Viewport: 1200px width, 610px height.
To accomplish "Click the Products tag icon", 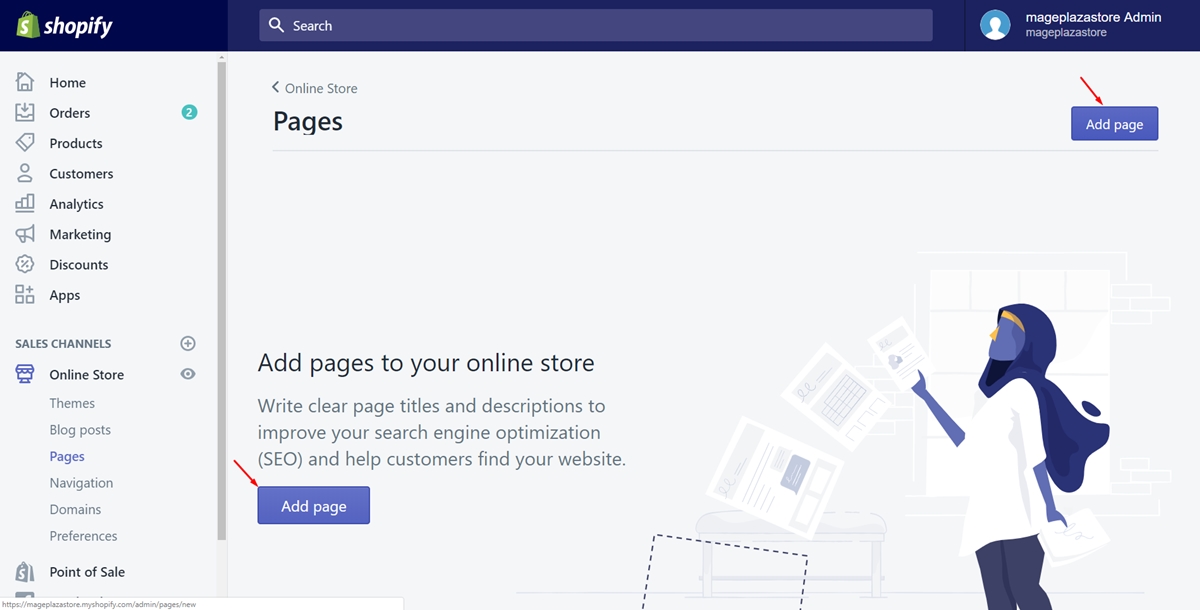I will (25, 143).
